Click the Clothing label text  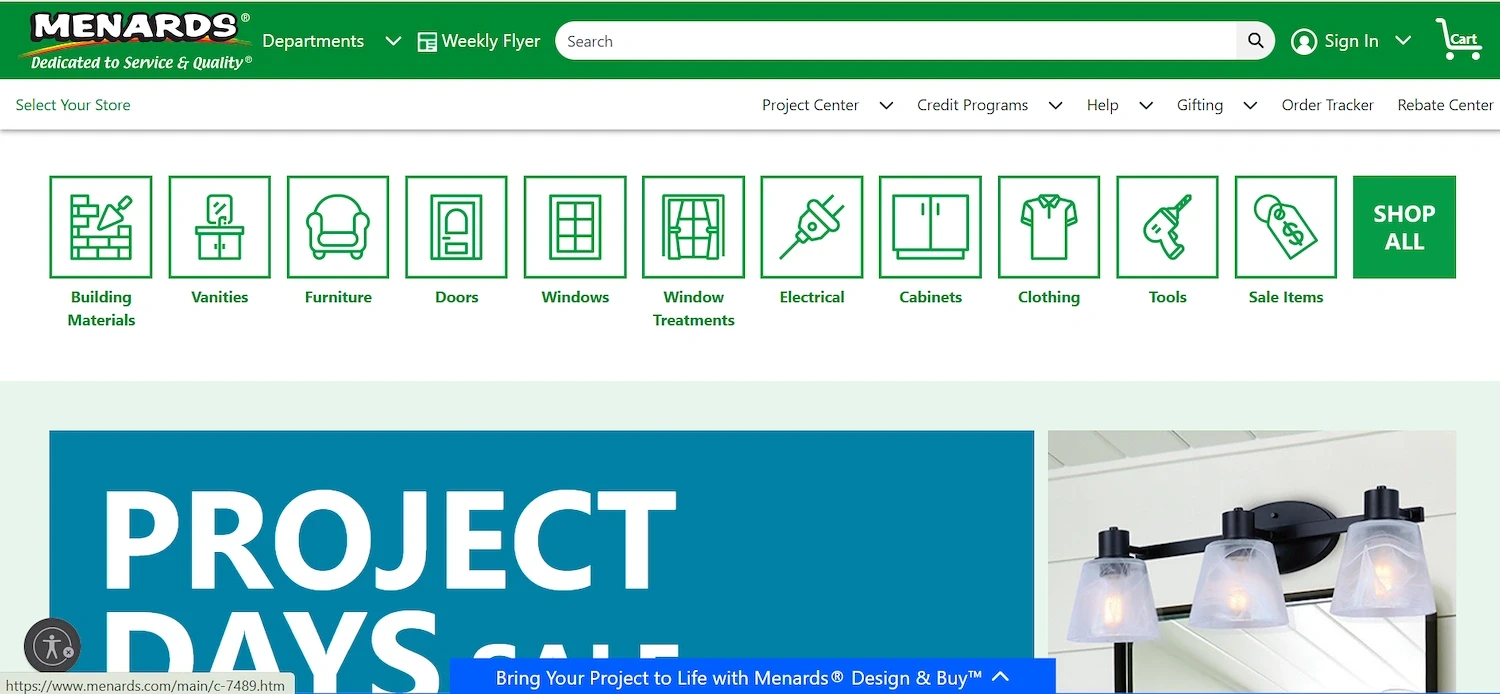click(x=1049, y=297)
